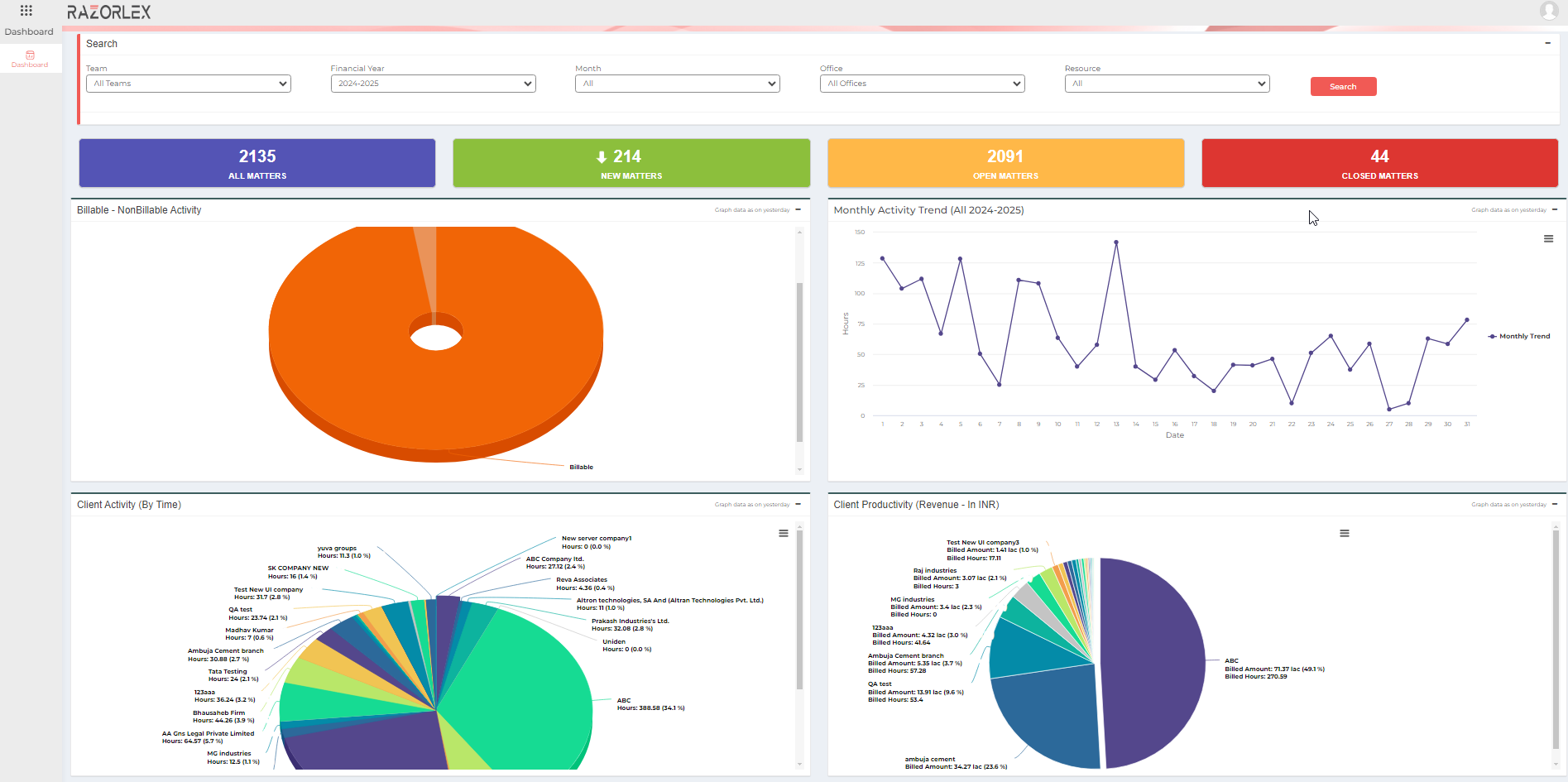Viewport: 1568px width, 782px height.
Task: Select the ALL MATTERS card
Action: 257,163
